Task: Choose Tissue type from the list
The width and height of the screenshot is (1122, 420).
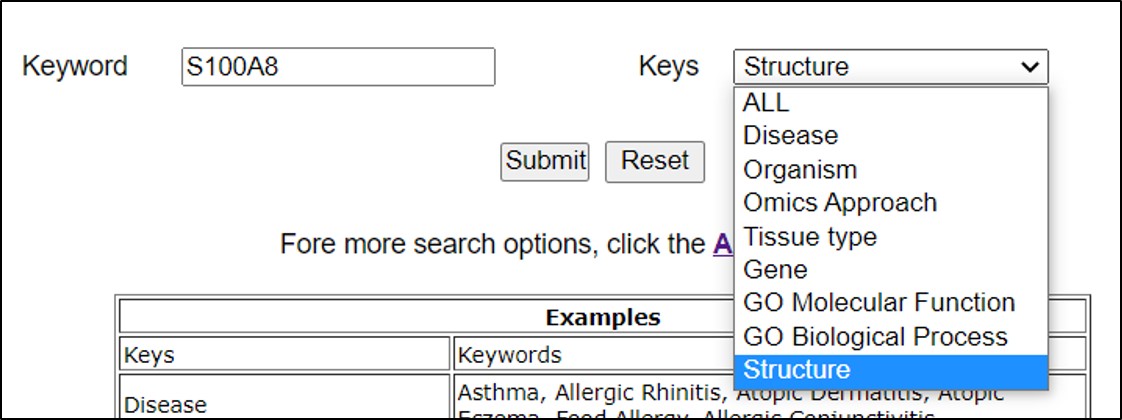Action: pyautogui.click(x=810, y=236)
